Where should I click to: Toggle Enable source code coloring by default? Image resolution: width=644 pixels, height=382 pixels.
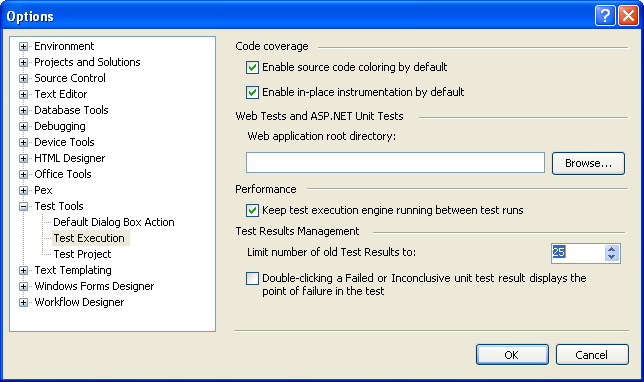(252, 67)
